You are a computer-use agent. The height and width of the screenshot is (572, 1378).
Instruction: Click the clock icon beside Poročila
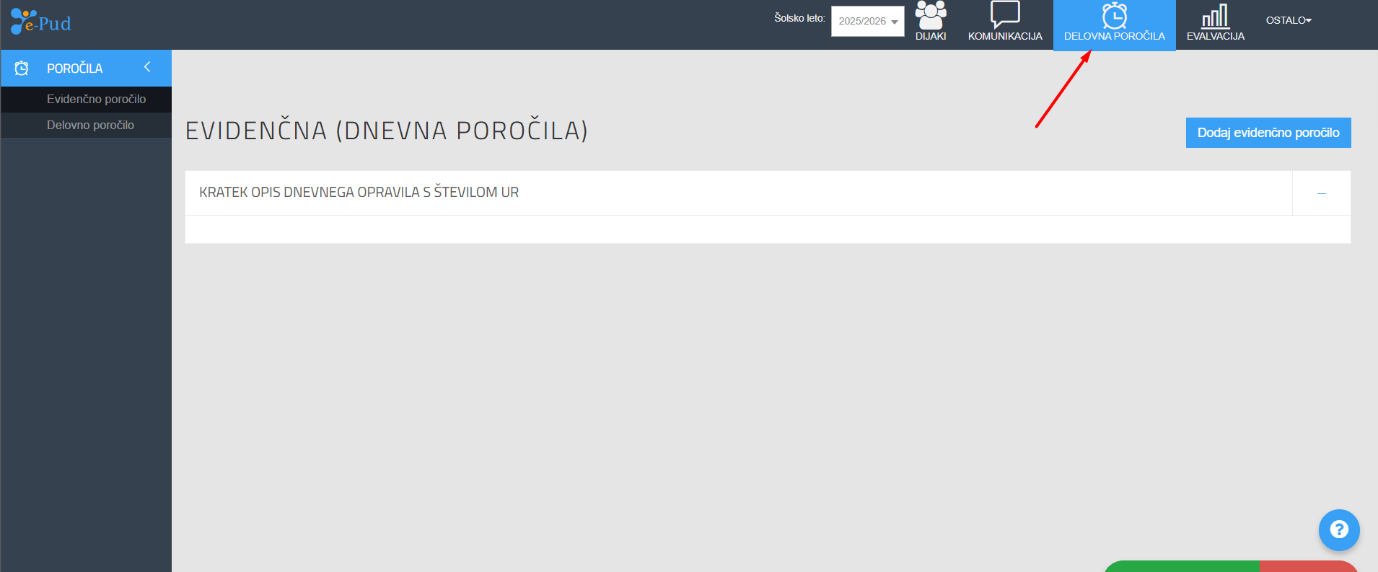tap(21, 68)
